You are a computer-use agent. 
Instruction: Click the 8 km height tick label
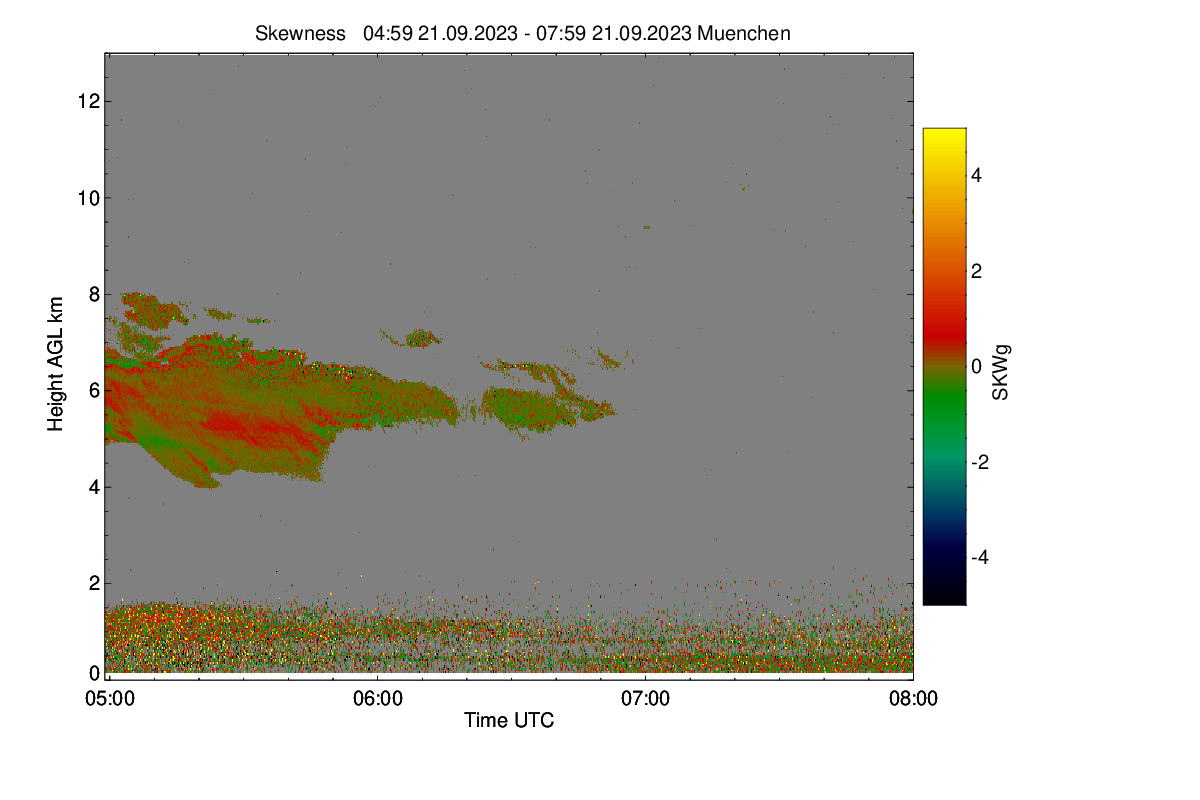click(x=93, y=294)
